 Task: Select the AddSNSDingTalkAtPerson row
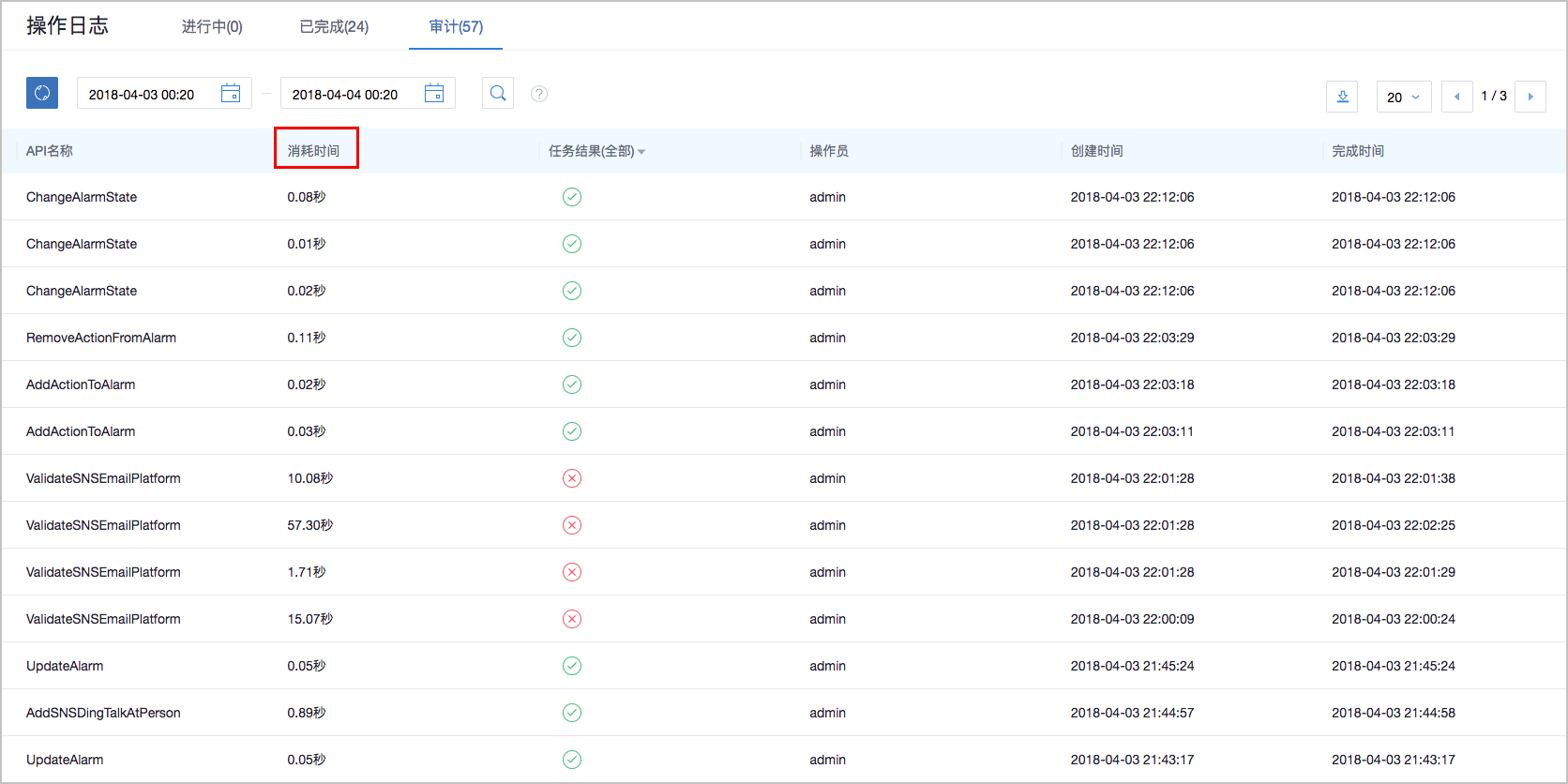[x=103, y=713]
